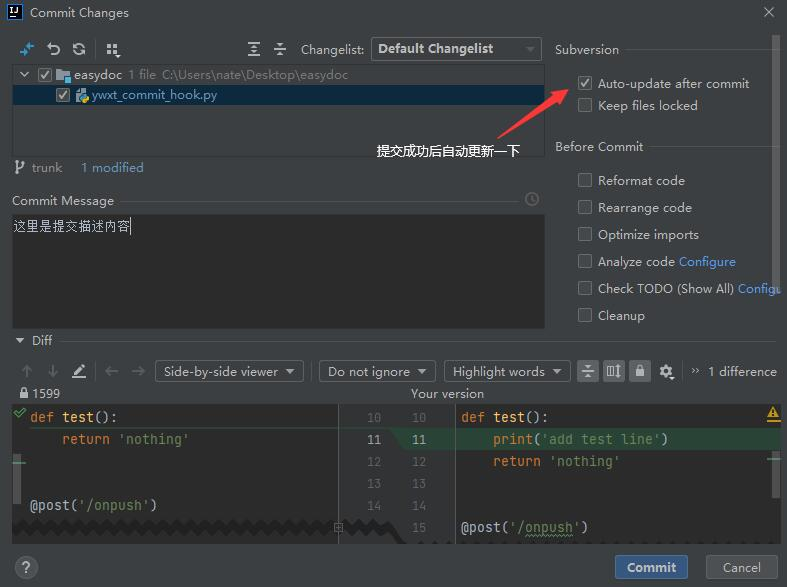Click the Group By icon

point(112,49)
